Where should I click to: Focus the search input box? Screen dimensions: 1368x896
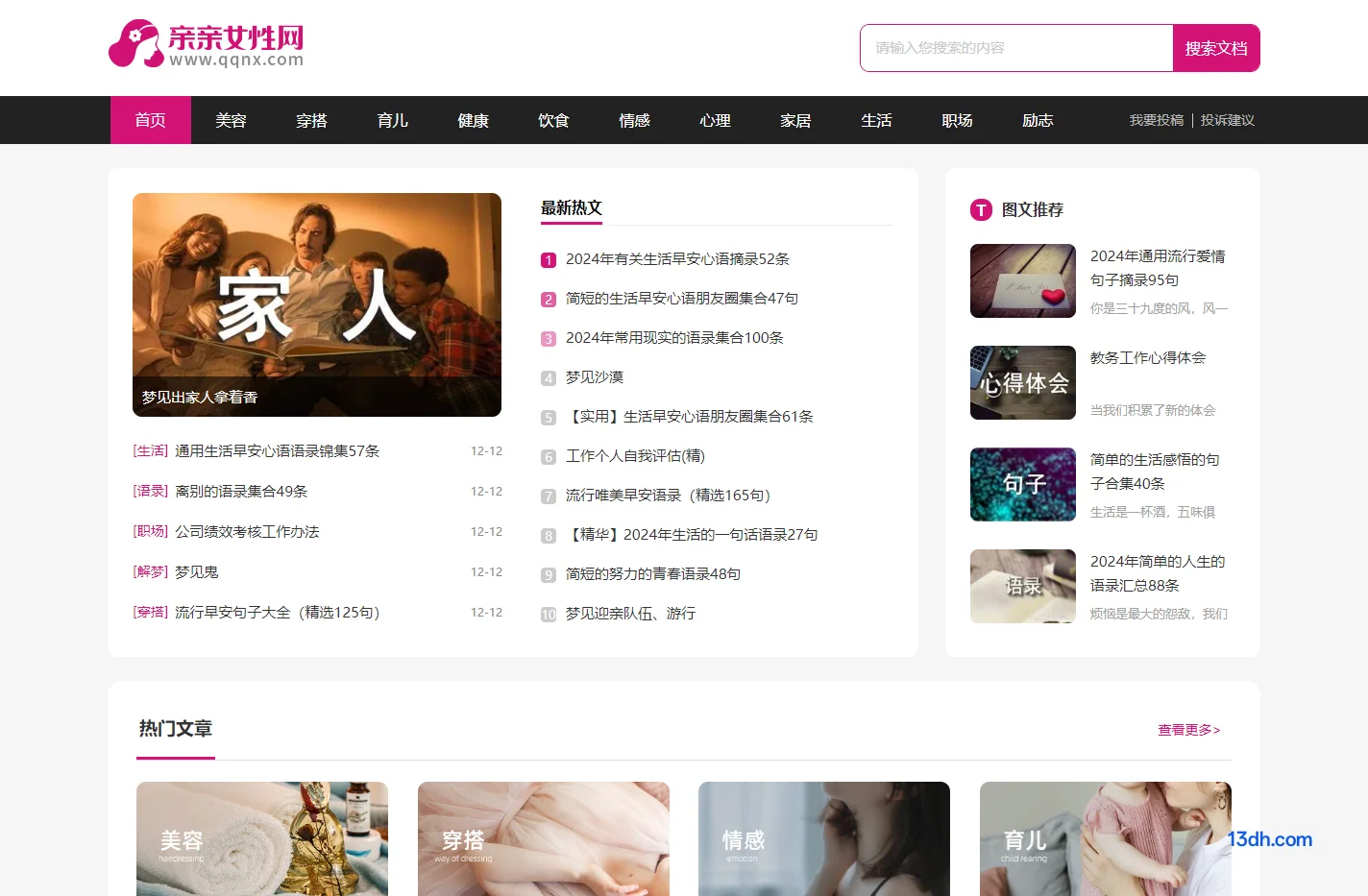pyautogui.click(x=1016, y=48)
